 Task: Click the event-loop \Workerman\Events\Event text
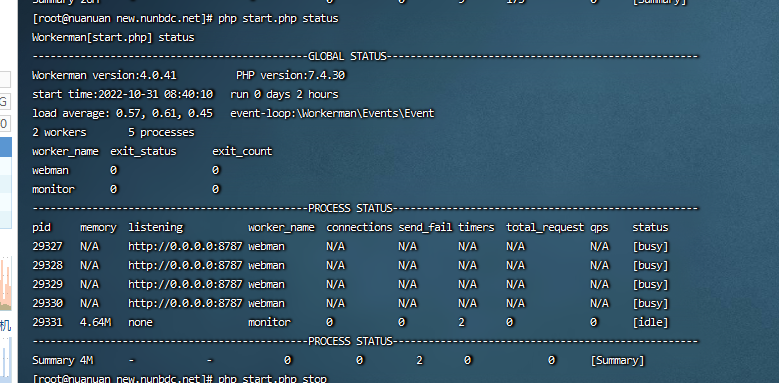click(332, 113)
